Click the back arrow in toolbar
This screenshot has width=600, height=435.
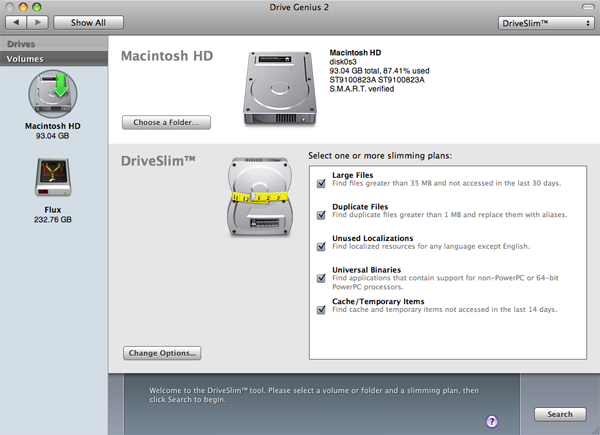click(16, 23)
